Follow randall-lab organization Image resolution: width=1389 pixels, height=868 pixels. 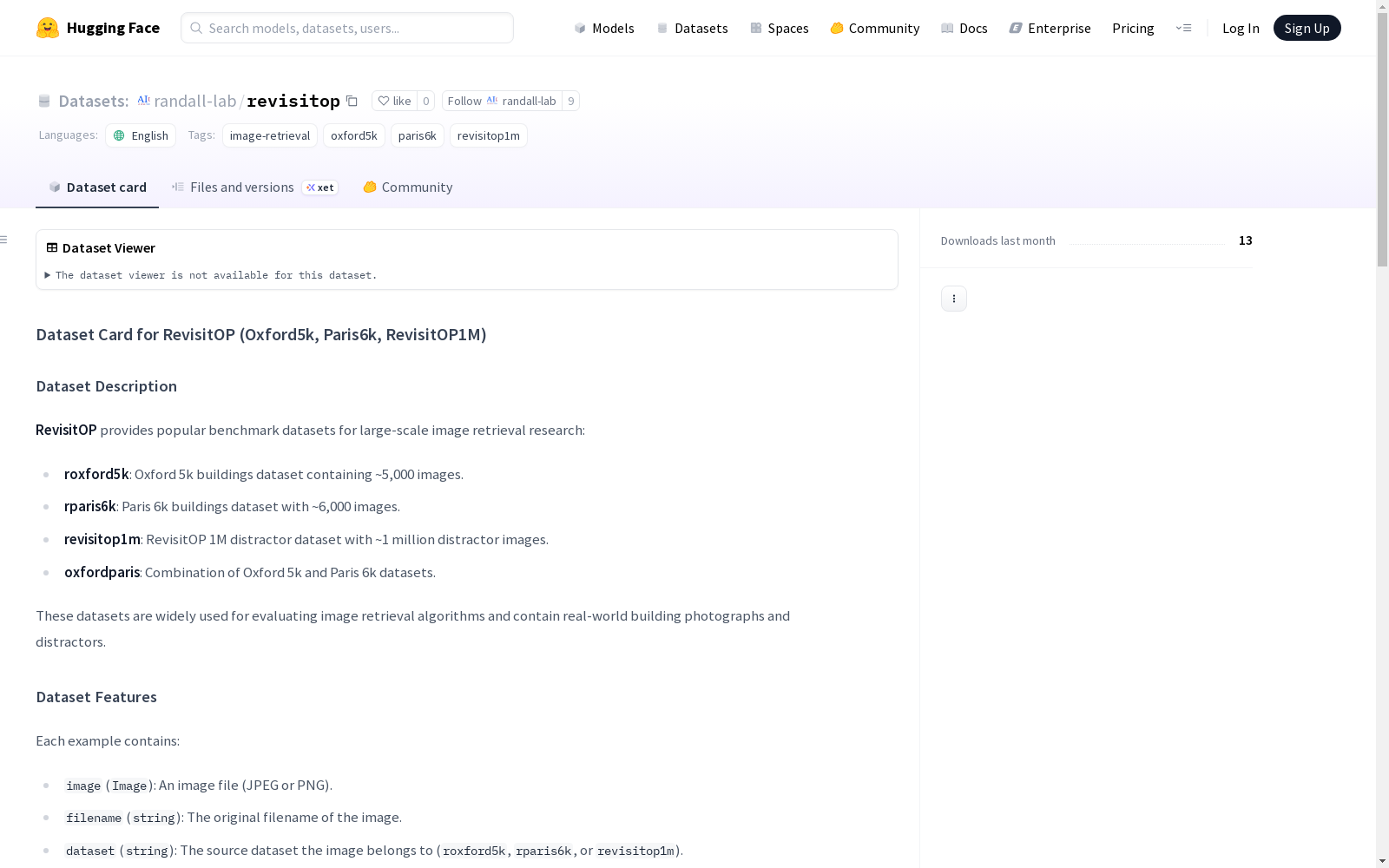tap(502, 101)
